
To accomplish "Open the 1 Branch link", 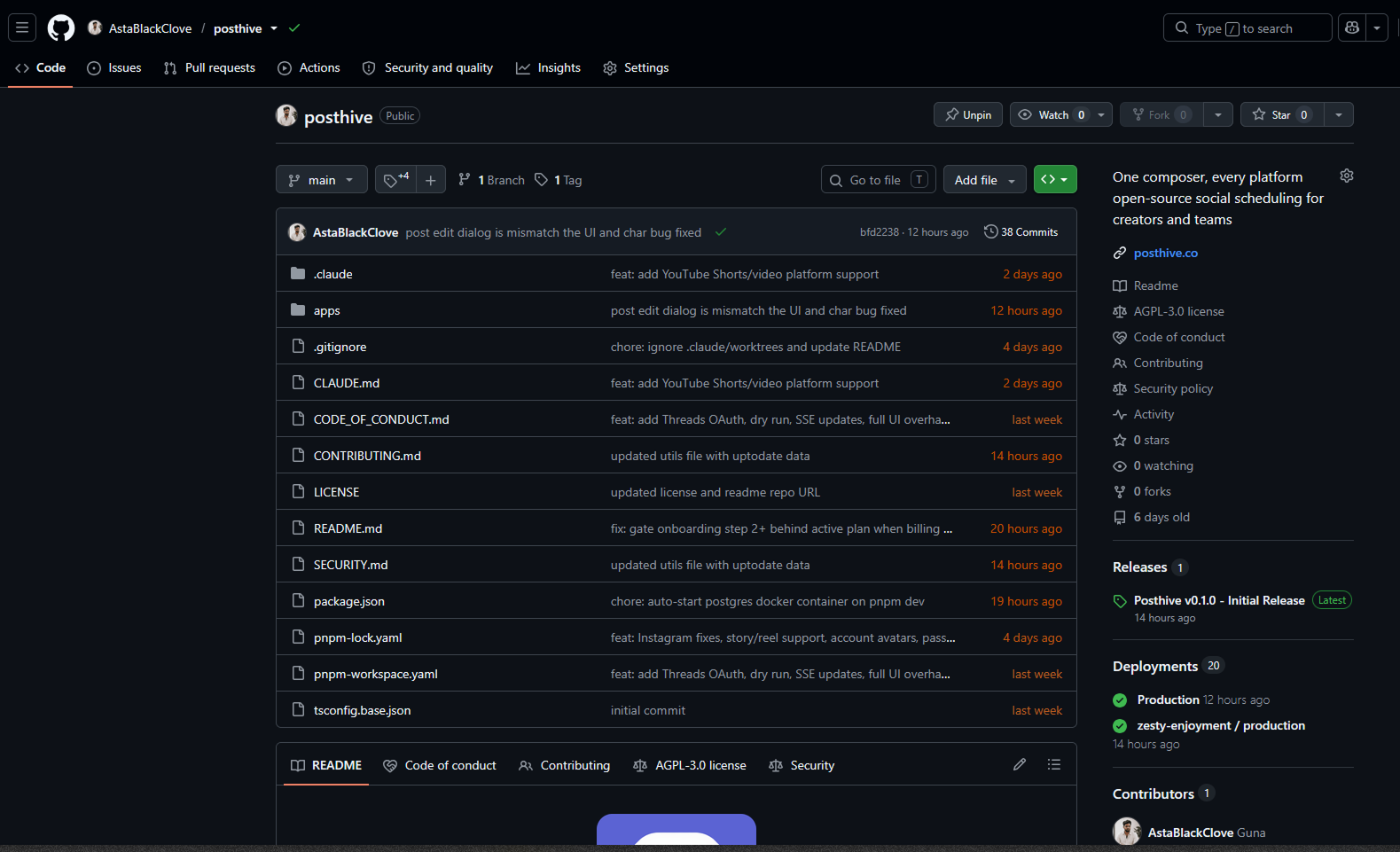I will tap(492, 180).
